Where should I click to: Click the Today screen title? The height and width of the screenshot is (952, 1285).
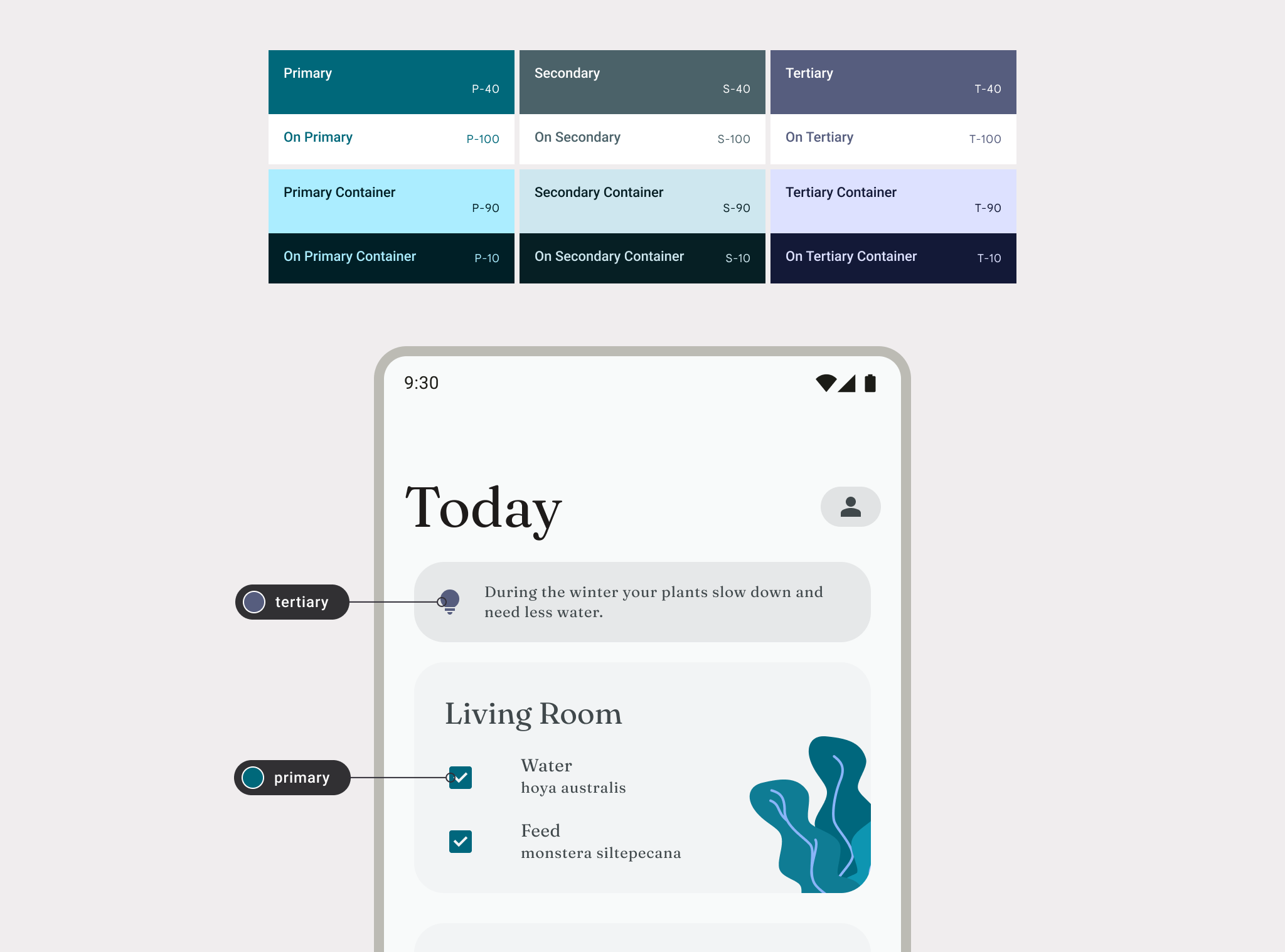tap(484, 507)
